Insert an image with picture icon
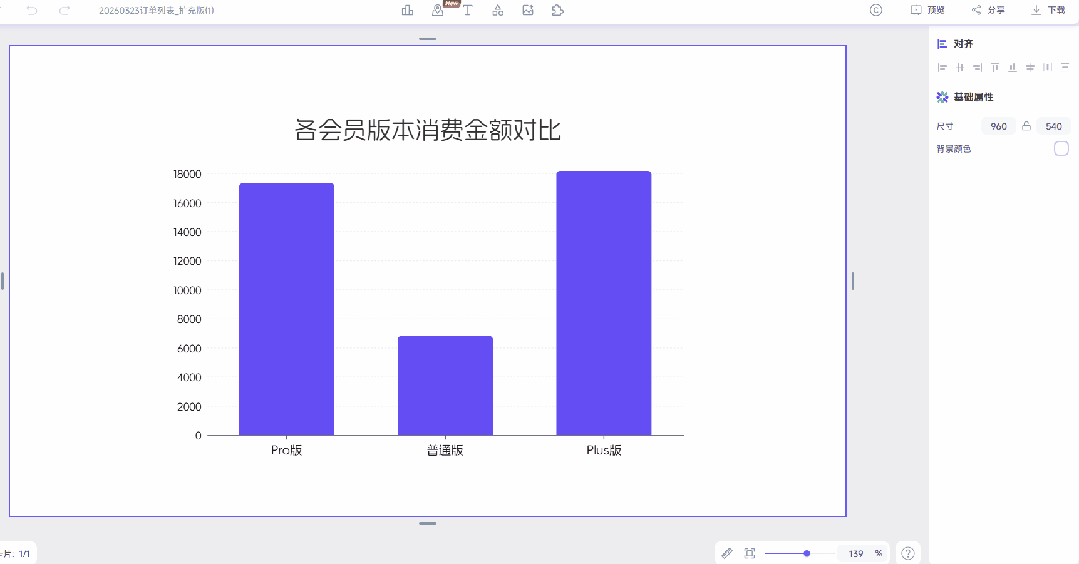The width and height of the screenshot is (1079, 564). (528, 10)
